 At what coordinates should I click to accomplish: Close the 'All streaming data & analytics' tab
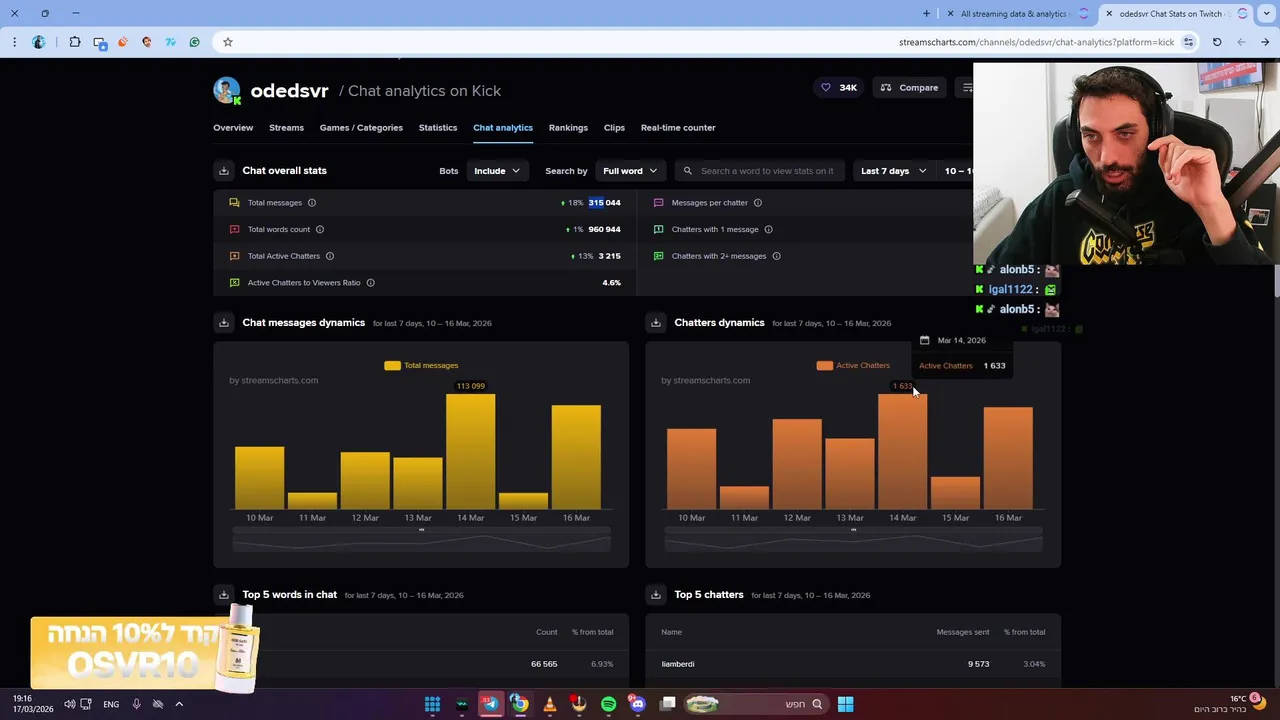[950, 14]
